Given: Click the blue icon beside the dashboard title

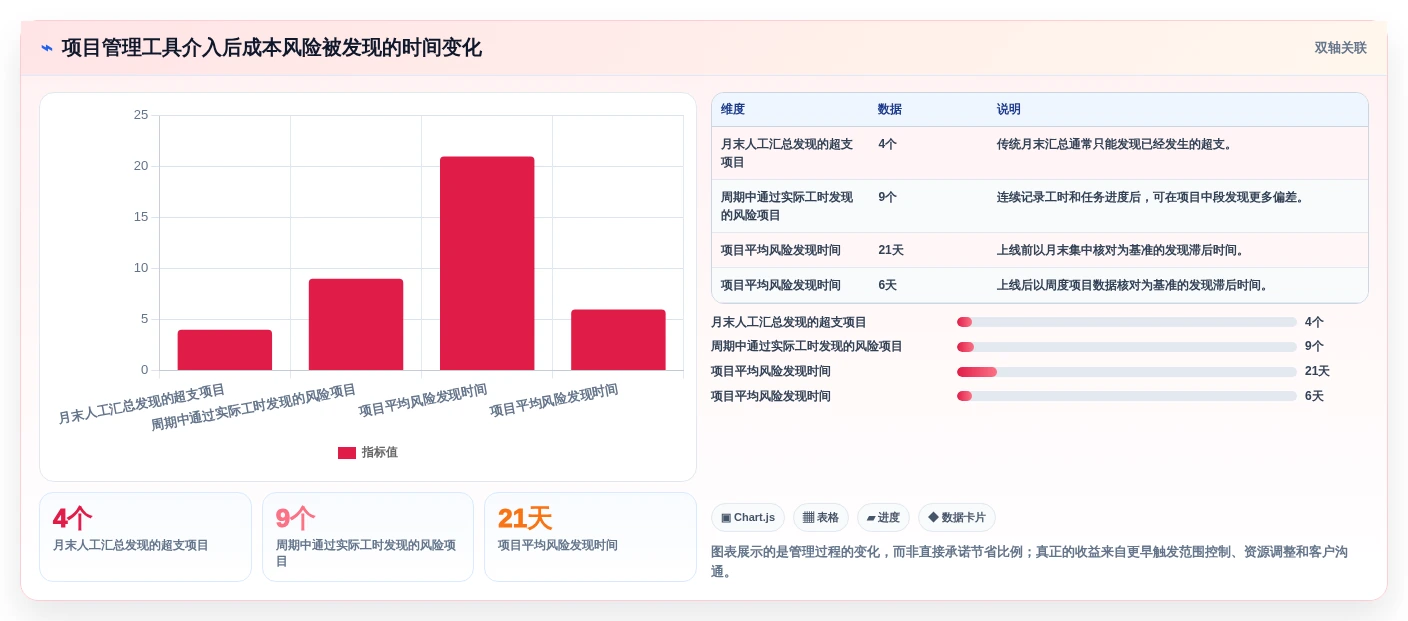Looking at the screenshot, I should (x=47, y=48).
